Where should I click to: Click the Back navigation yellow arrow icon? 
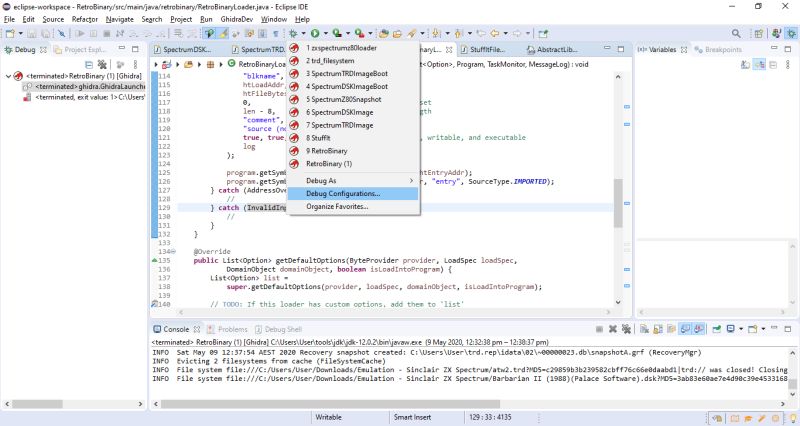[494, 33]
